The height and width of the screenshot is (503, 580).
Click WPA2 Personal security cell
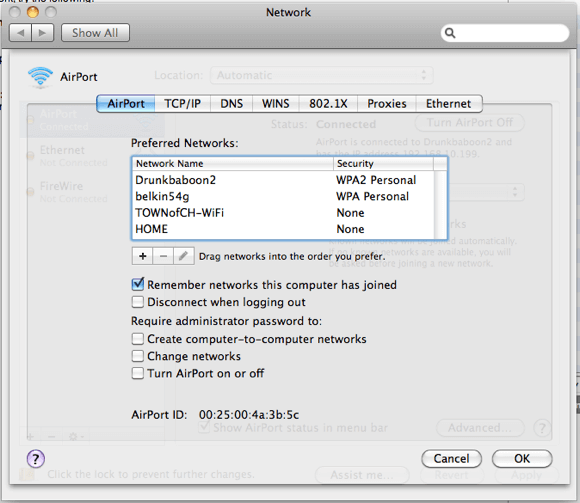pyautogui.click(x=376, y=180)
